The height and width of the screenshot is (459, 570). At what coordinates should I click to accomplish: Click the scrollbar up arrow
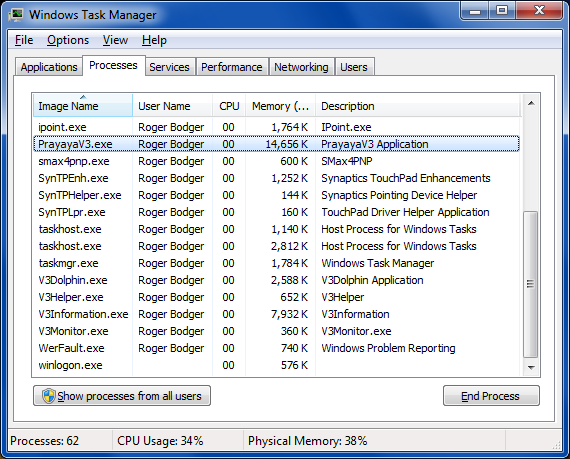point(531,103)
